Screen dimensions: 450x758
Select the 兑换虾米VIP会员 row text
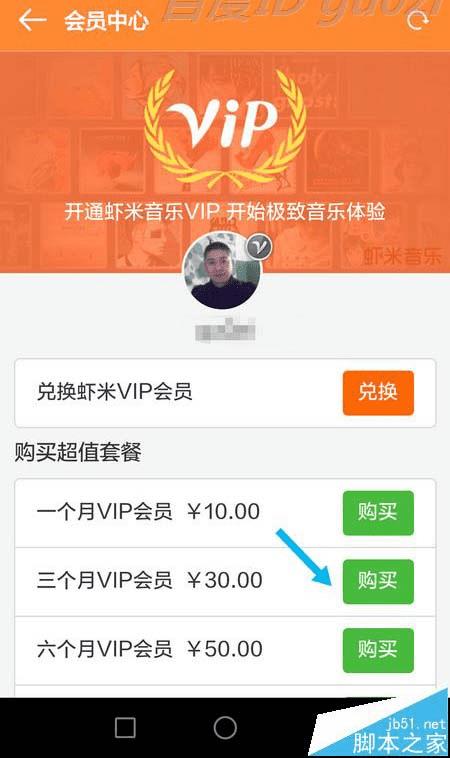(x=115, y=392)
